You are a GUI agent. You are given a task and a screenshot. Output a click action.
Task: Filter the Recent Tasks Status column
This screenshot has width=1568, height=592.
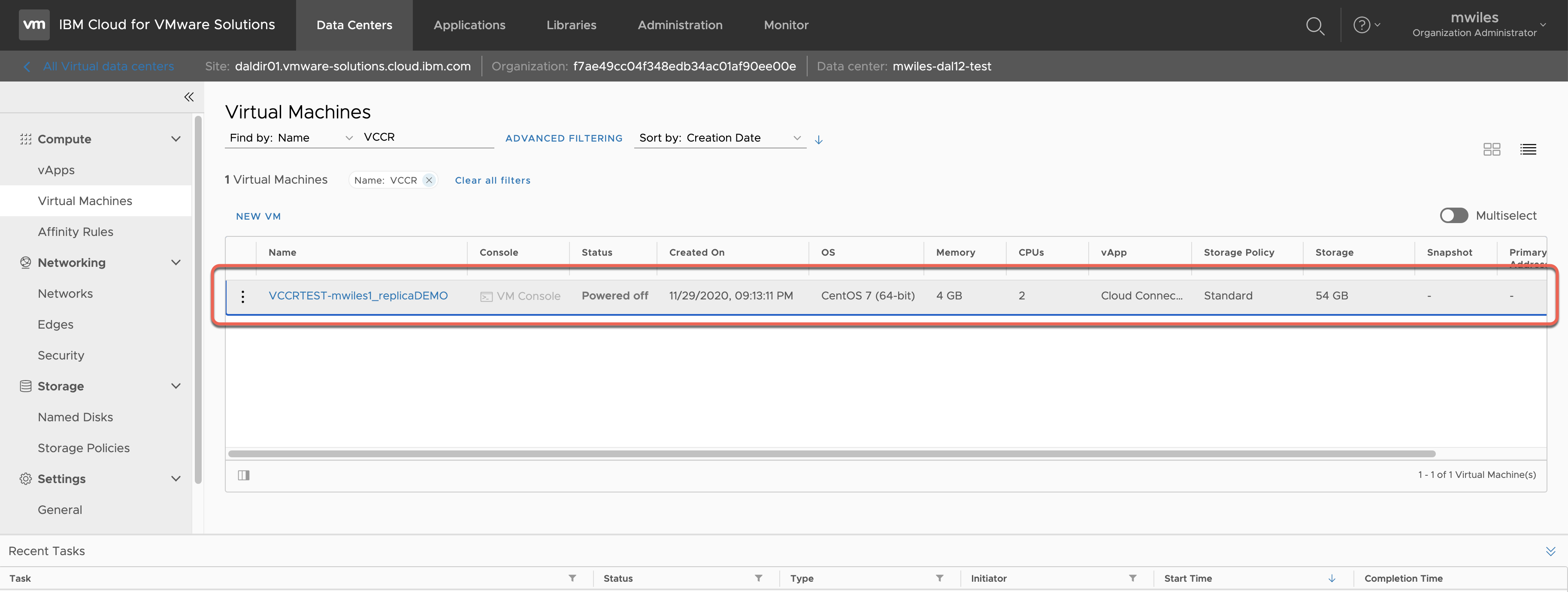758,578
